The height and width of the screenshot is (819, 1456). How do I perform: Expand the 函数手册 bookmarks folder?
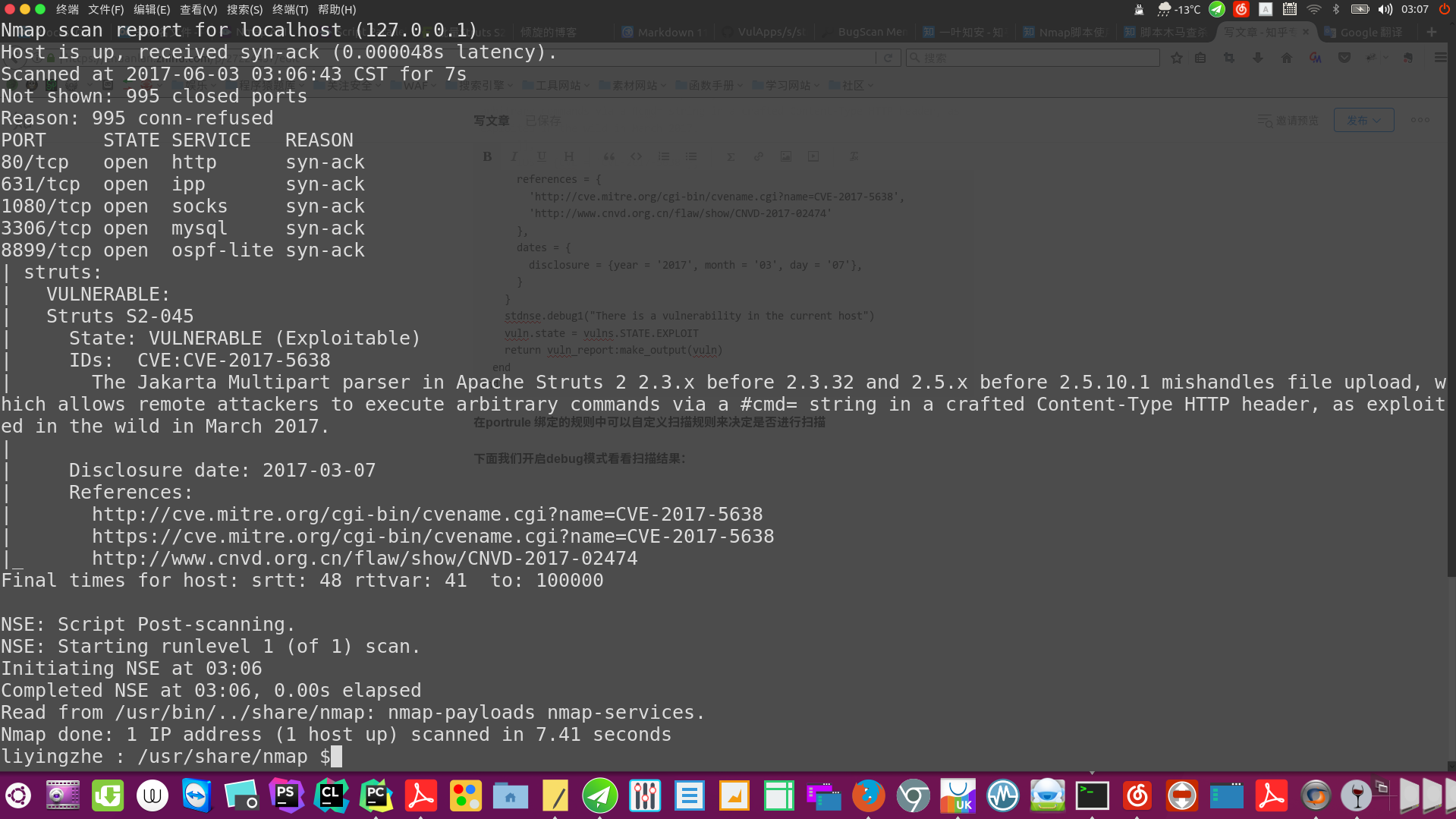click(709, 85)
